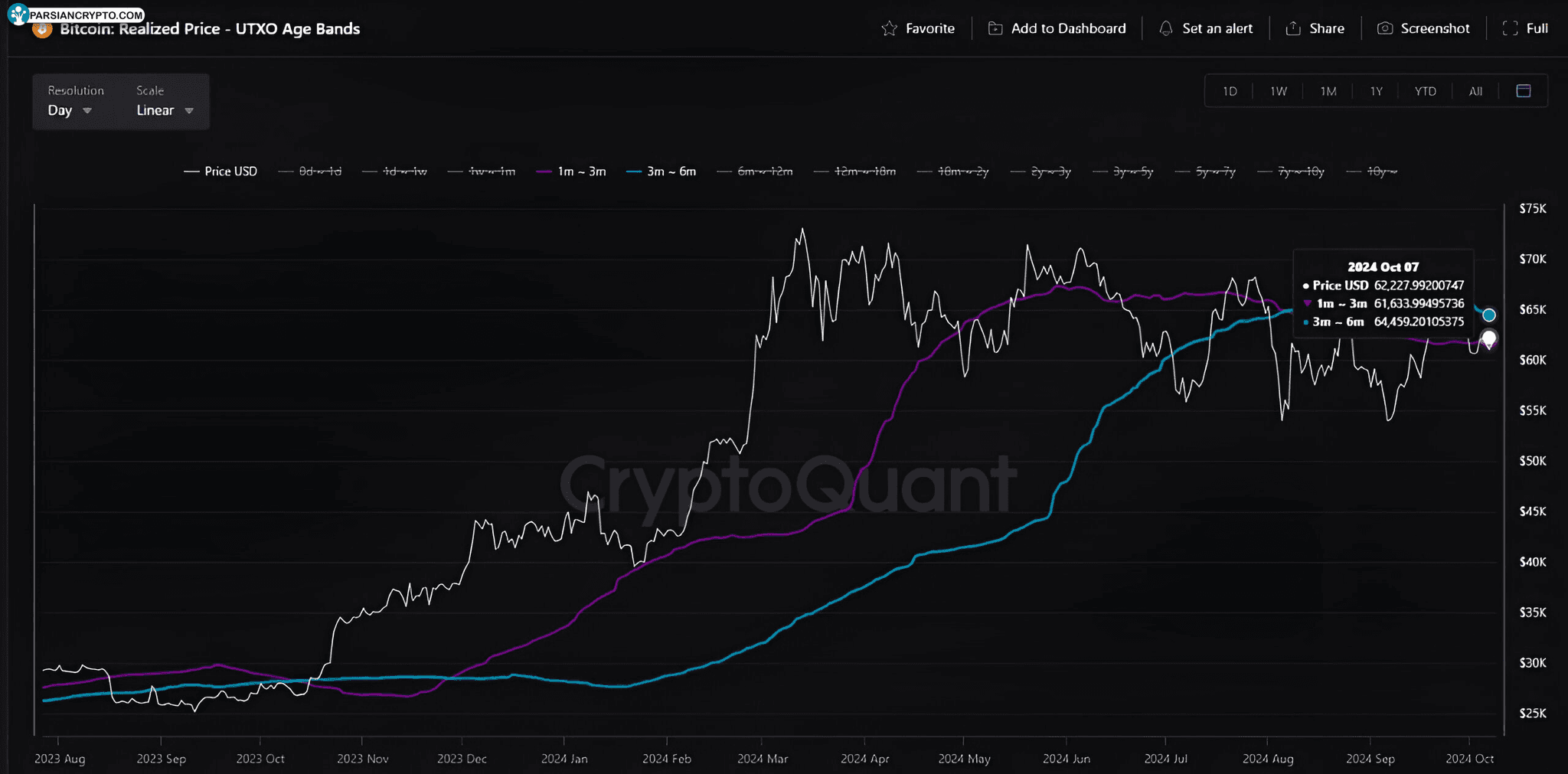Screen dimensions: 1568x774
Task: Click the 2024 Jun x-axis label
Action: pos(1067,759)
